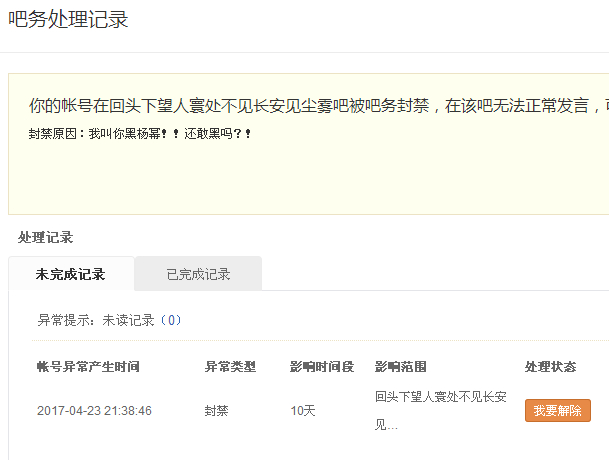Click the 吧务处理记录 page title
Screen dimensions: 609x460
[68, 20]
